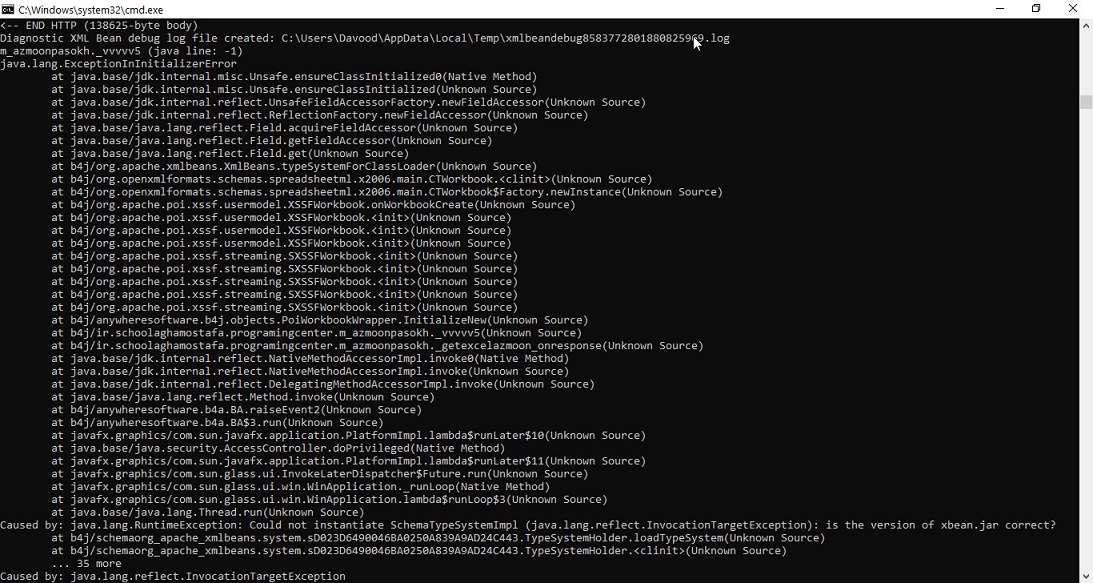Click the Unsafe.ensureClassInitialized0 stack line
The height and width of the screenshot is (583, 1093).
(x=294, y=77)
